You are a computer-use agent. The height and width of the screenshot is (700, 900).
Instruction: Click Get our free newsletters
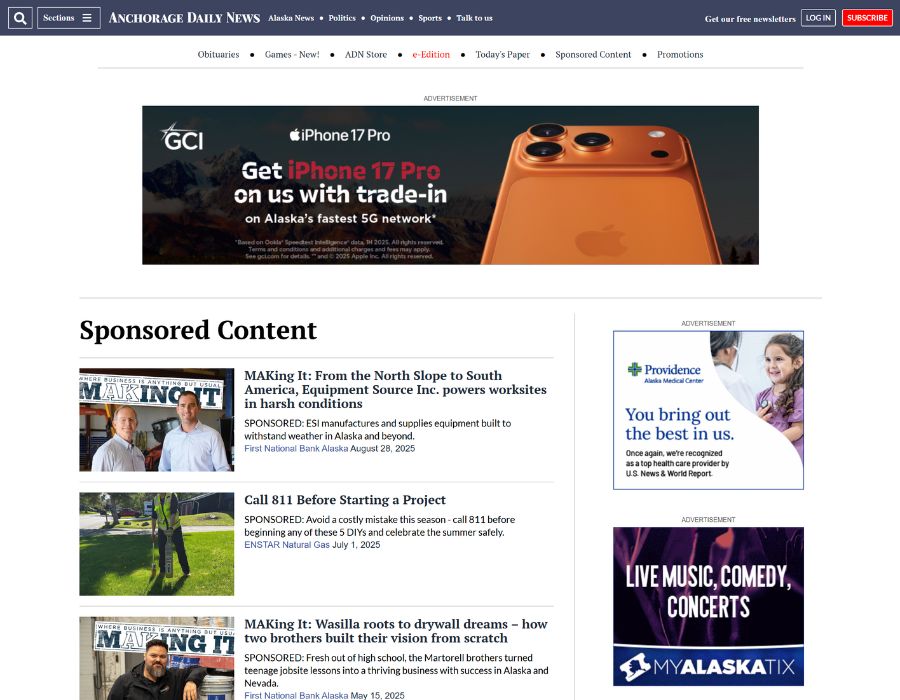click(750, 19)
